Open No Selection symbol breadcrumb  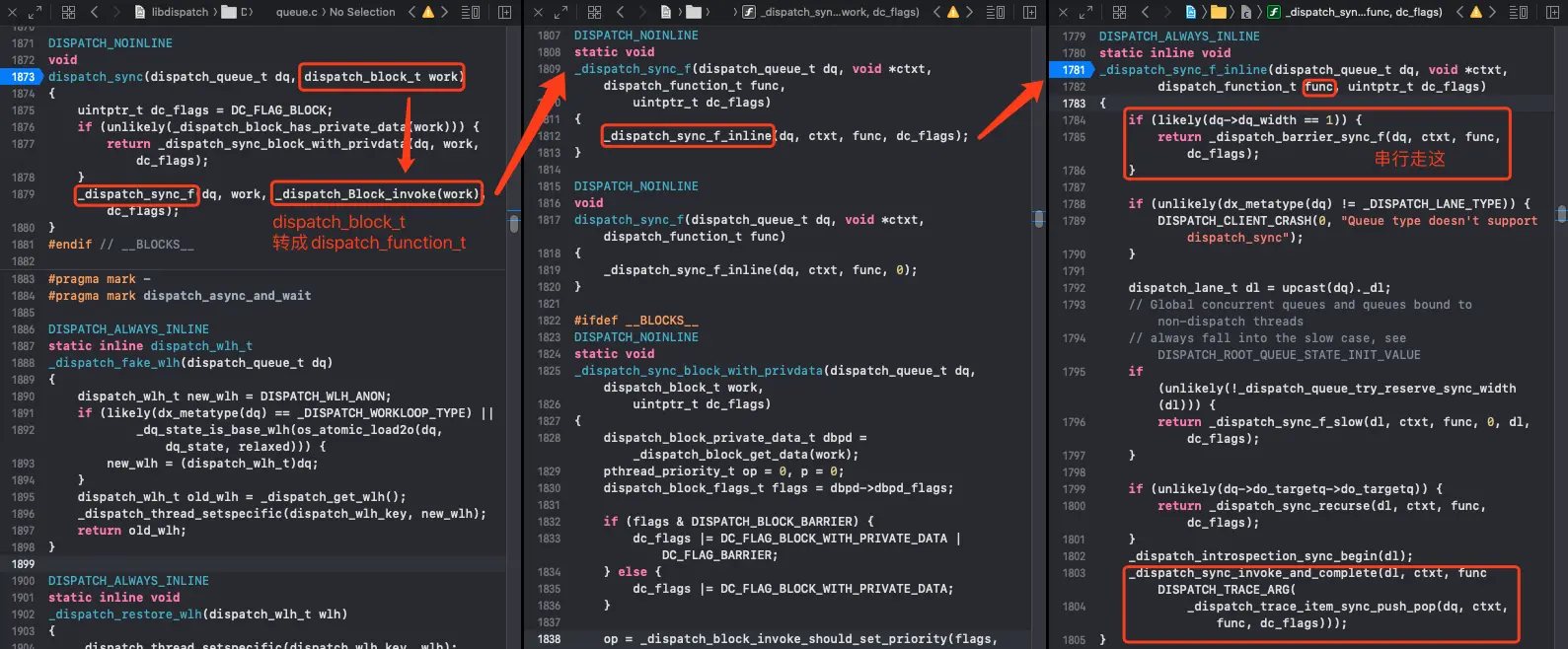362,12
